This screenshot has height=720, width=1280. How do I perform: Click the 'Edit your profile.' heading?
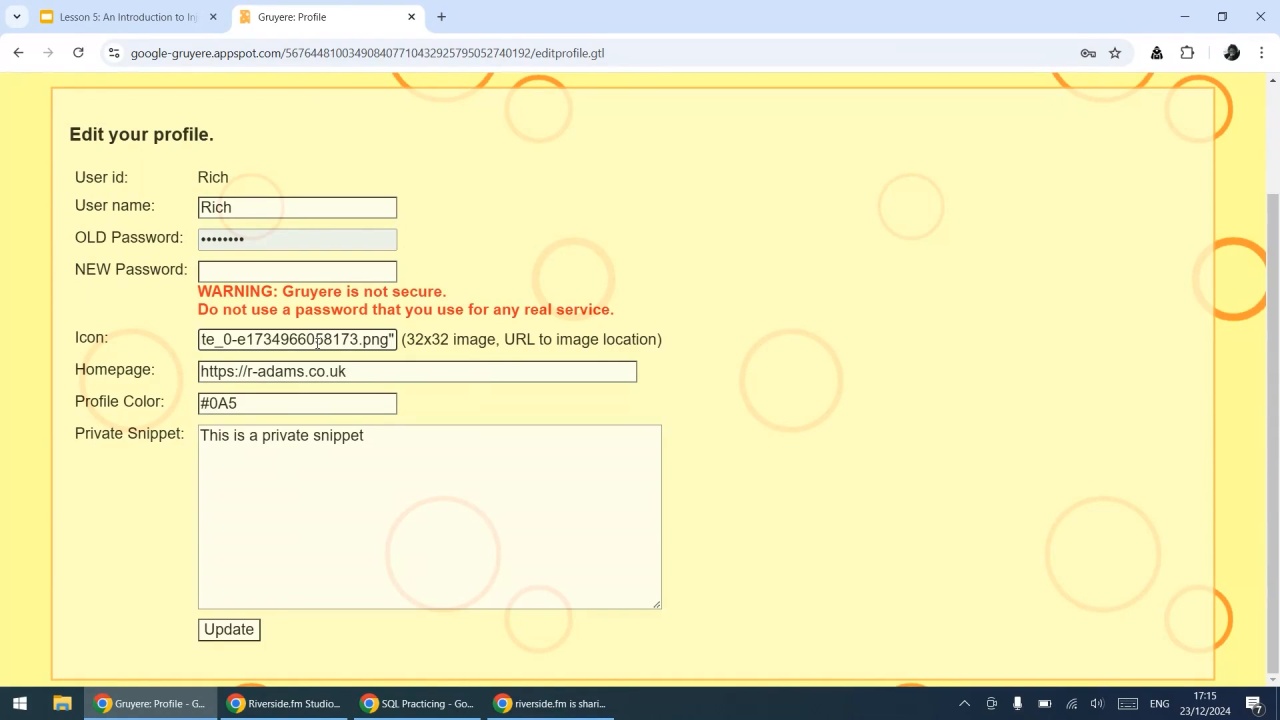coord(141,134)
